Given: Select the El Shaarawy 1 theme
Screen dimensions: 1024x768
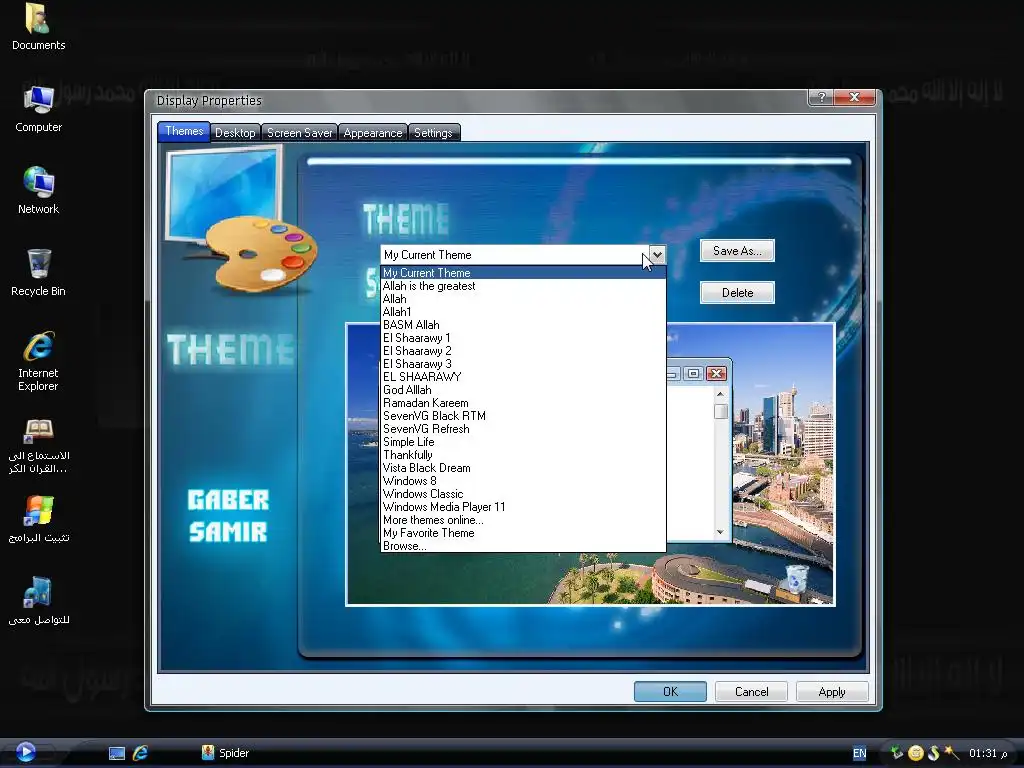Looking at the screenshot, I should 523,338.
